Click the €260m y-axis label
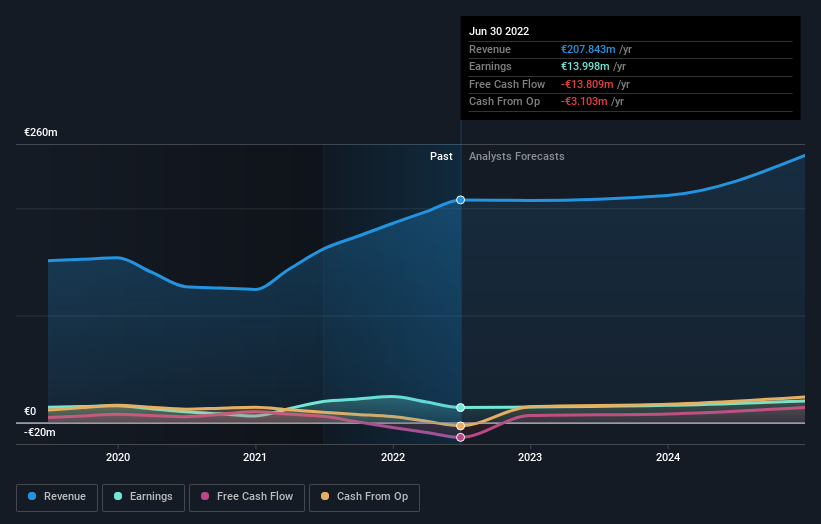This screenshot has height=524, width=821. coord(41,132)
